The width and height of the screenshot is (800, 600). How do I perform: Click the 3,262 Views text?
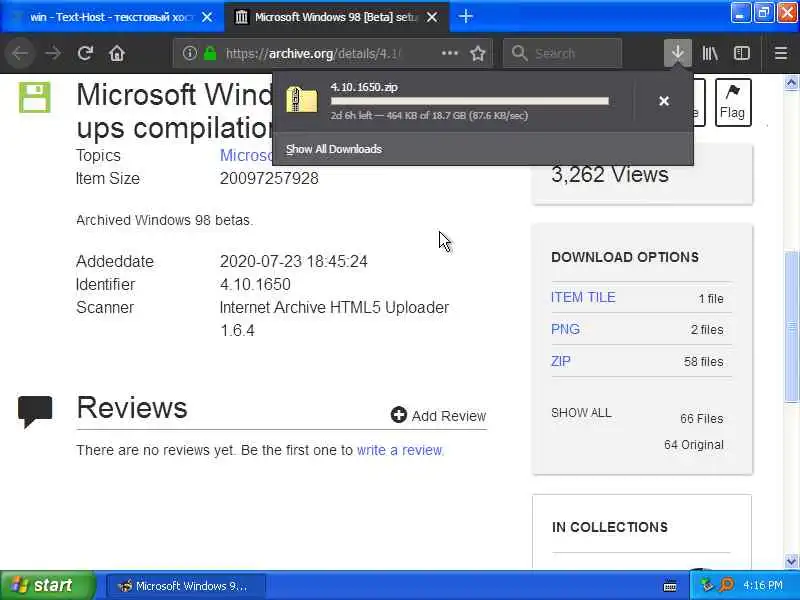pyautogui.click(x=610, y=174)
